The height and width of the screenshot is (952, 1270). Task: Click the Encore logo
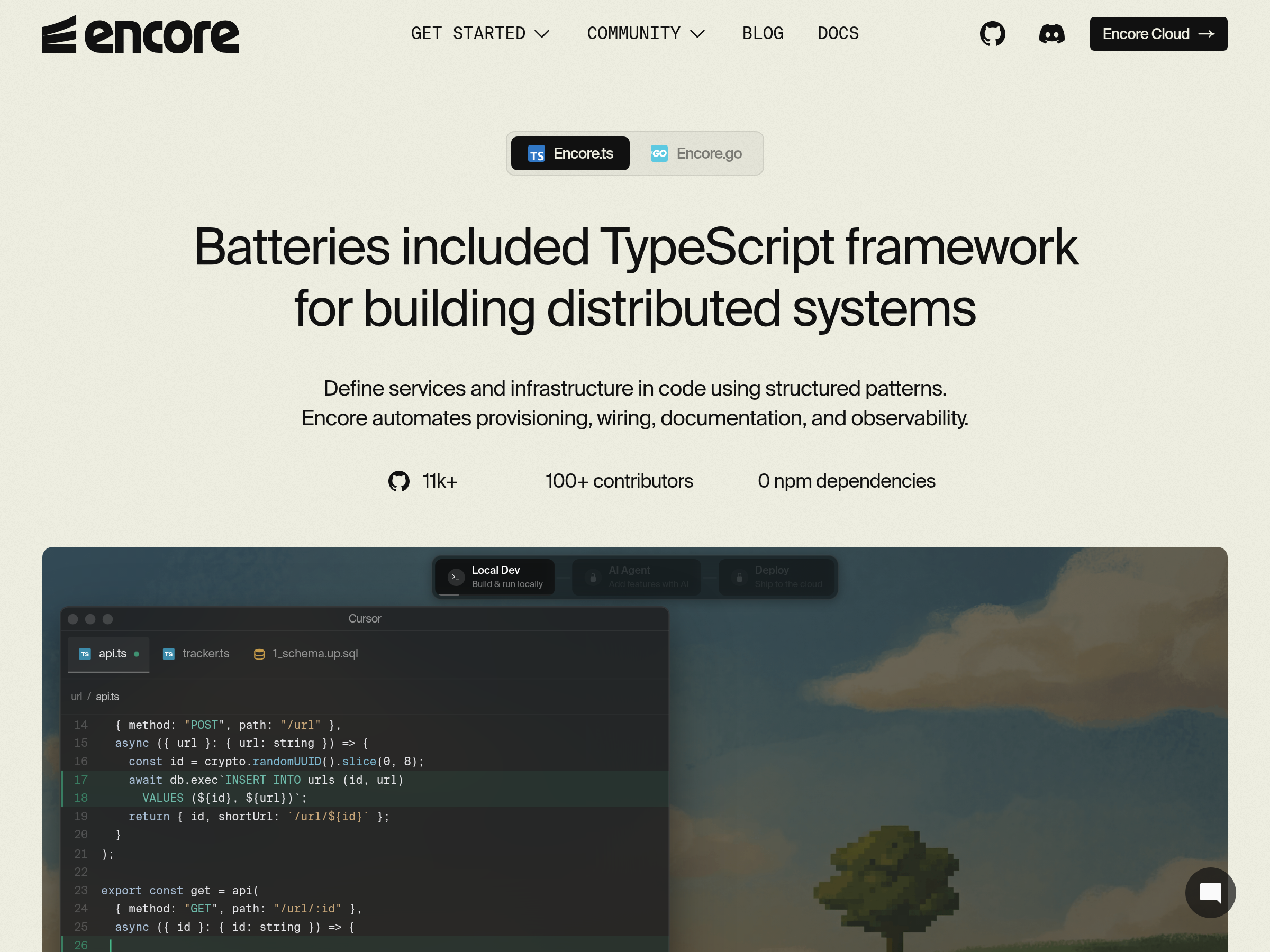pyautogui.click(x=140, y=34)
